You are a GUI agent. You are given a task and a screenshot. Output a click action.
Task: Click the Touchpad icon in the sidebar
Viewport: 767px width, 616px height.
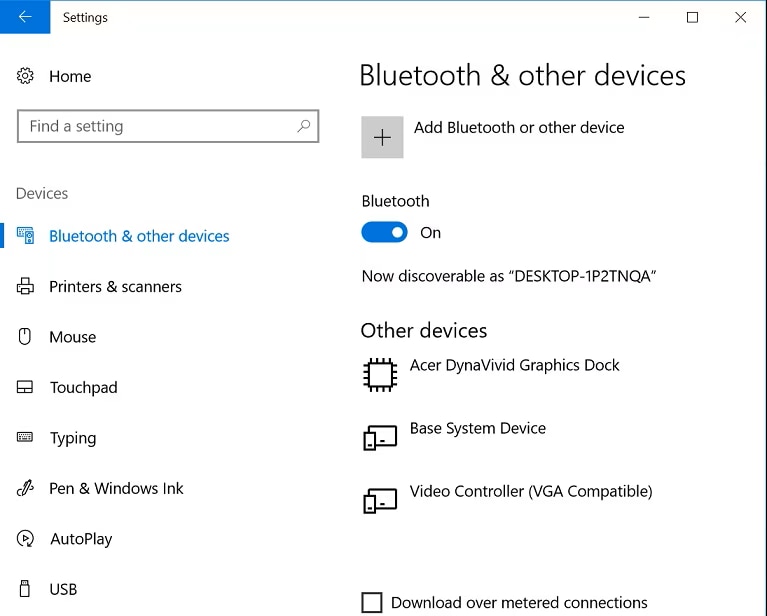25,387
